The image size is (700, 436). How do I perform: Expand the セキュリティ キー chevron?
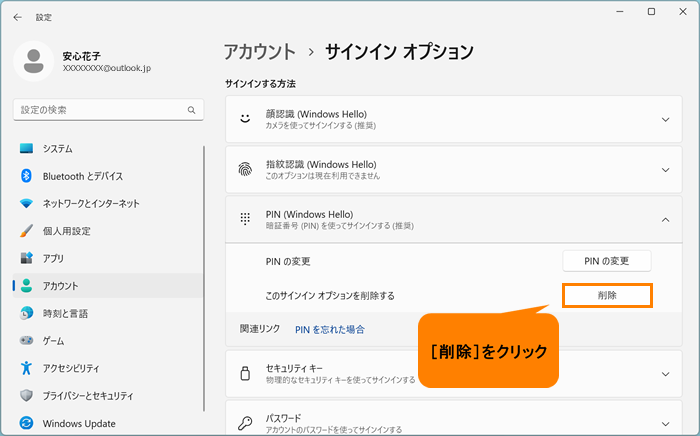pyautogui.click(x=666, y=374)
